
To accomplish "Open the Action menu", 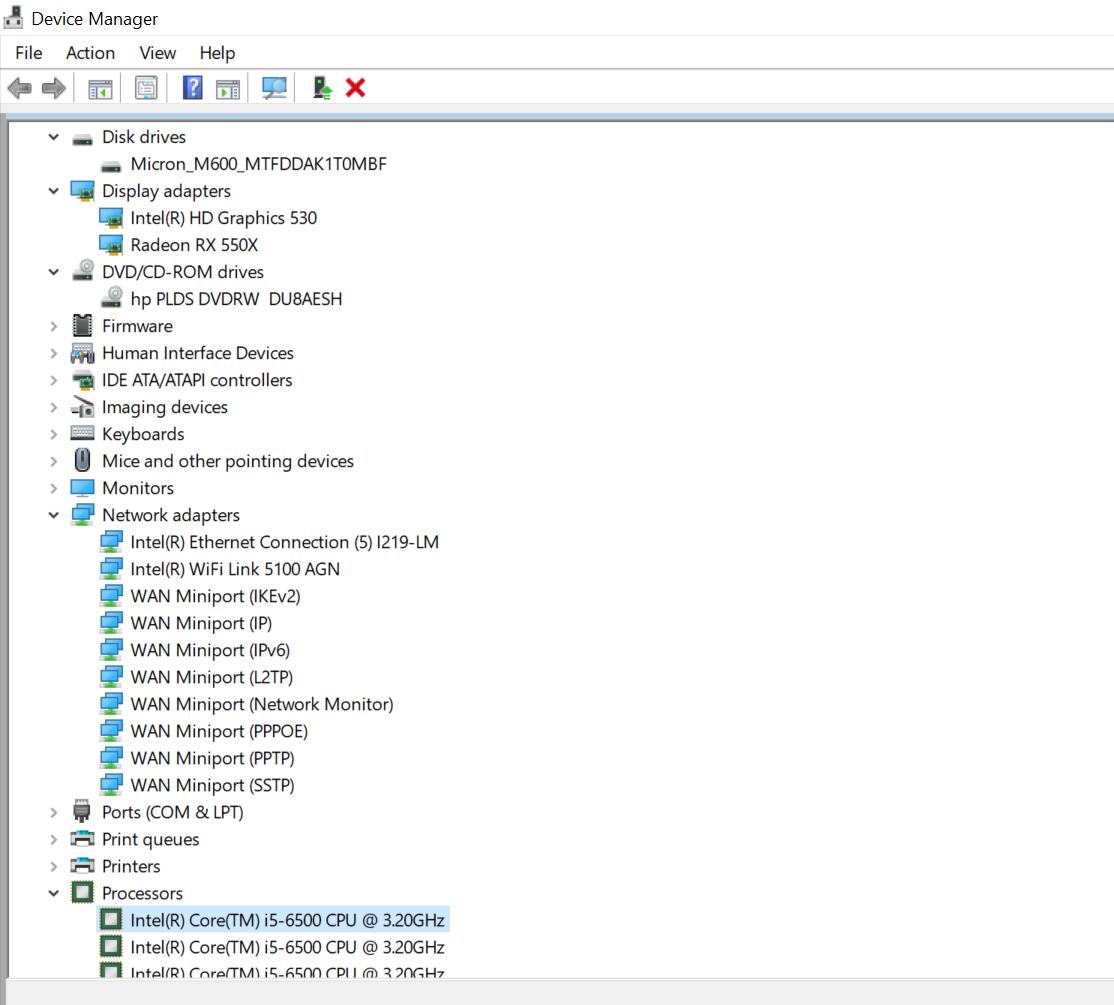I will tap(90, 53).
